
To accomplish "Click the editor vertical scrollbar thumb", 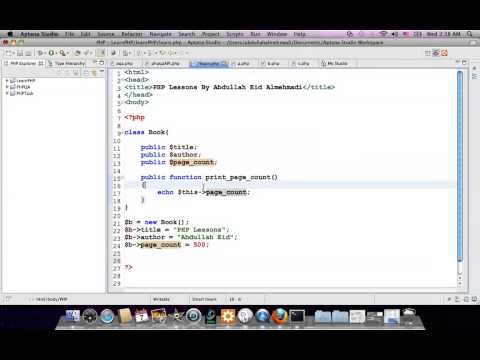I will click(460, 166).
